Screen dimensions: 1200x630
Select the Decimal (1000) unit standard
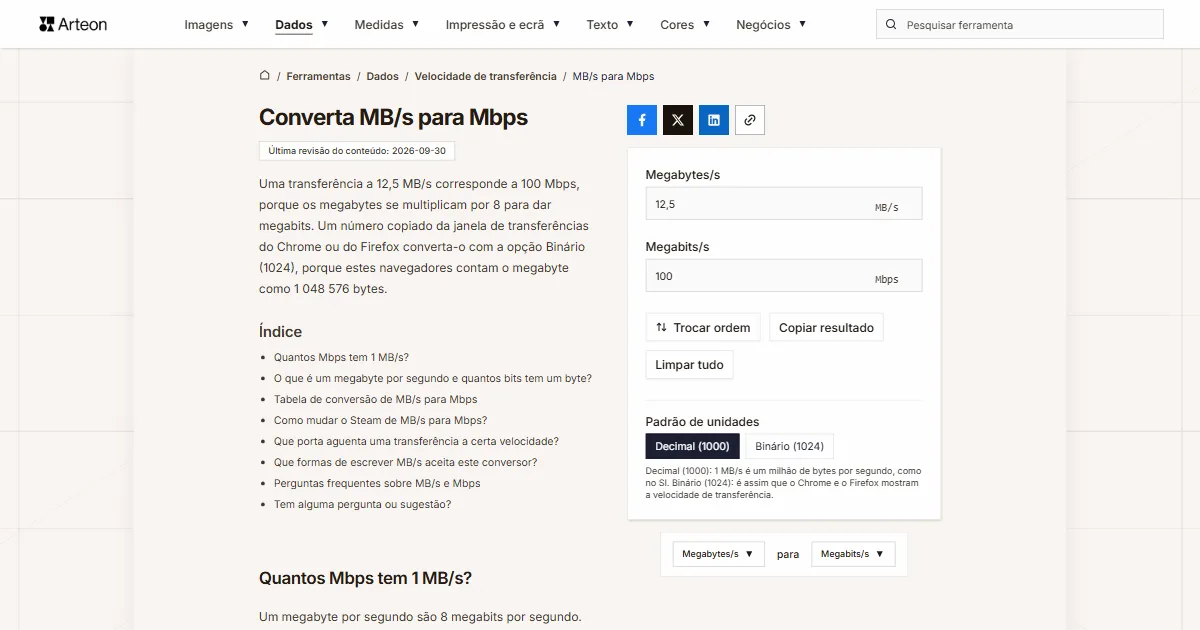click(x=693, y=446)
